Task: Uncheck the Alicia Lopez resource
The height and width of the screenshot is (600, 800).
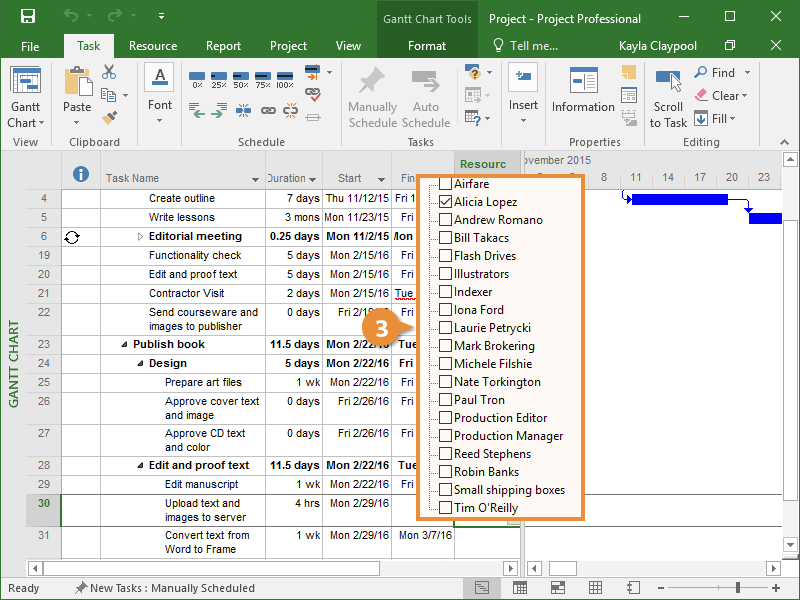Action: [446, 202]
